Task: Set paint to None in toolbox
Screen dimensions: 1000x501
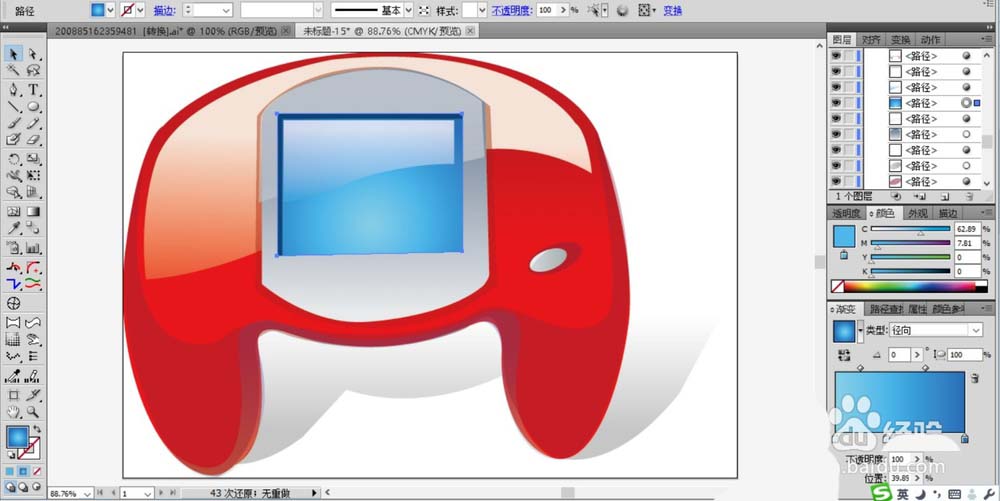Action: (x=36, y=472)
